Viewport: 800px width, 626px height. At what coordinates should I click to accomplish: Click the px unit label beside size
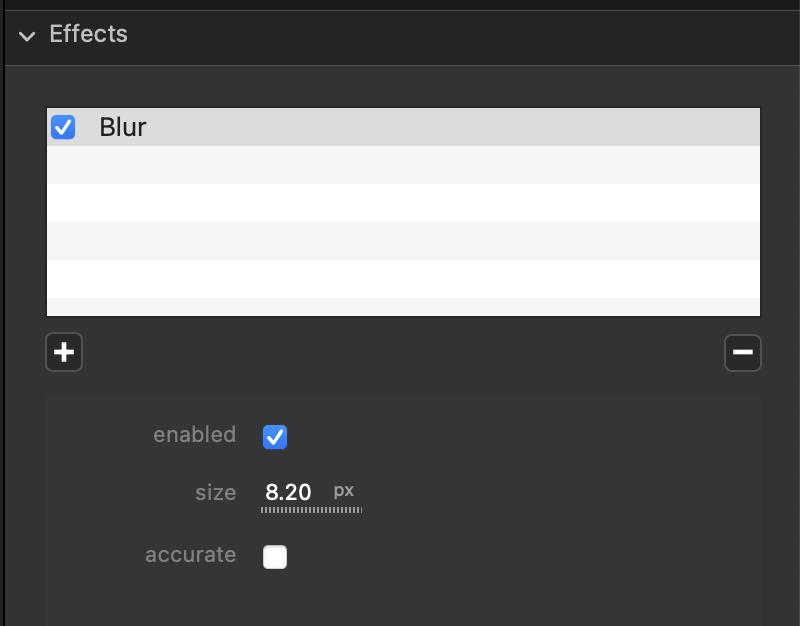(343, 491)
